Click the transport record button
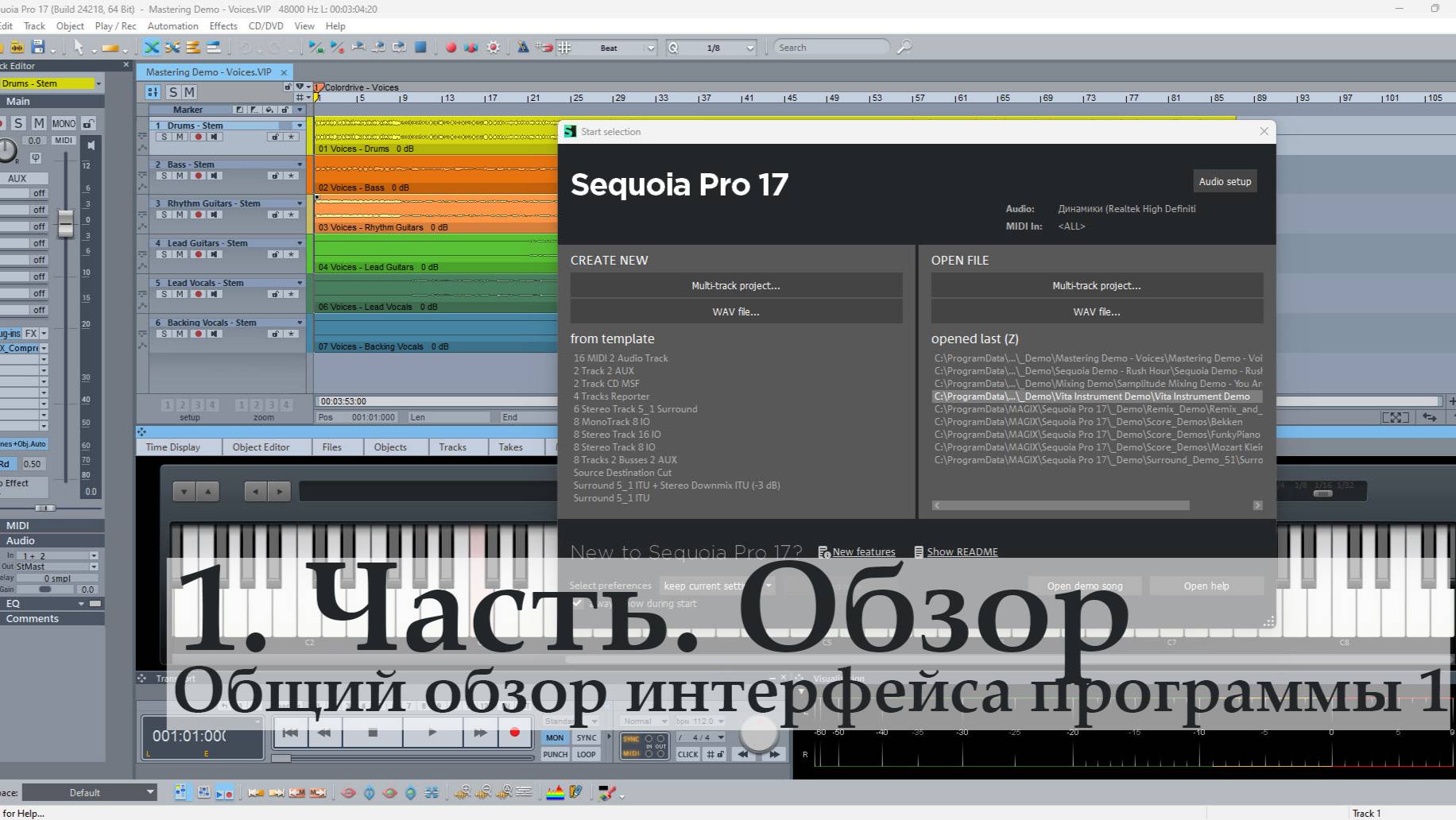This screenshot has width=1456, height=820. (x=514, y=733)
